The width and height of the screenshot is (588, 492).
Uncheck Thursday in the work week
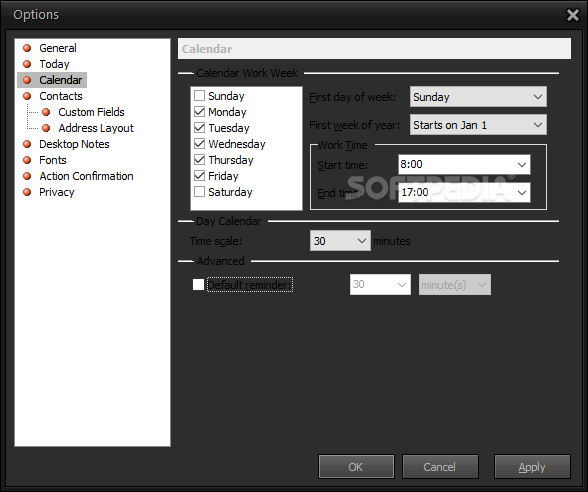click(200, 160)
